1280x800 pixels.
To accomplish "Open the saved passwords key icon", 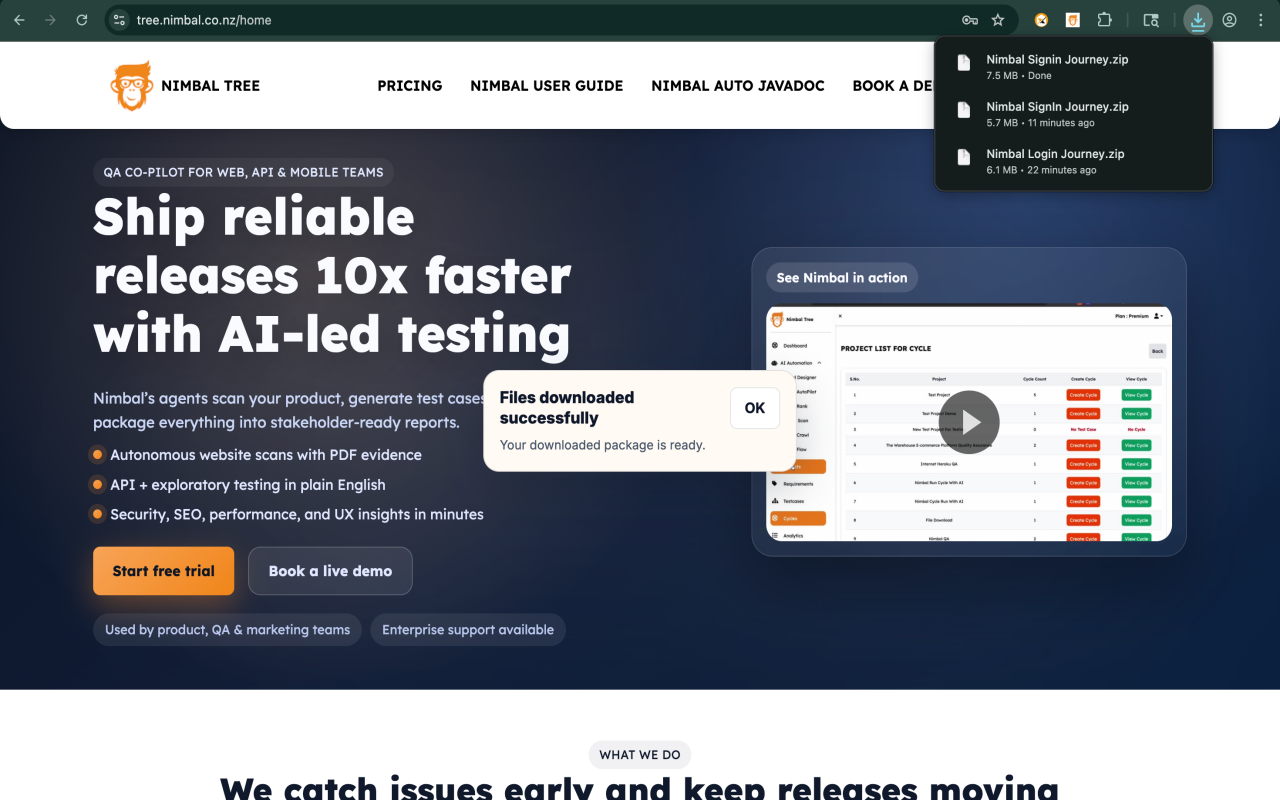I will (969, 20).
